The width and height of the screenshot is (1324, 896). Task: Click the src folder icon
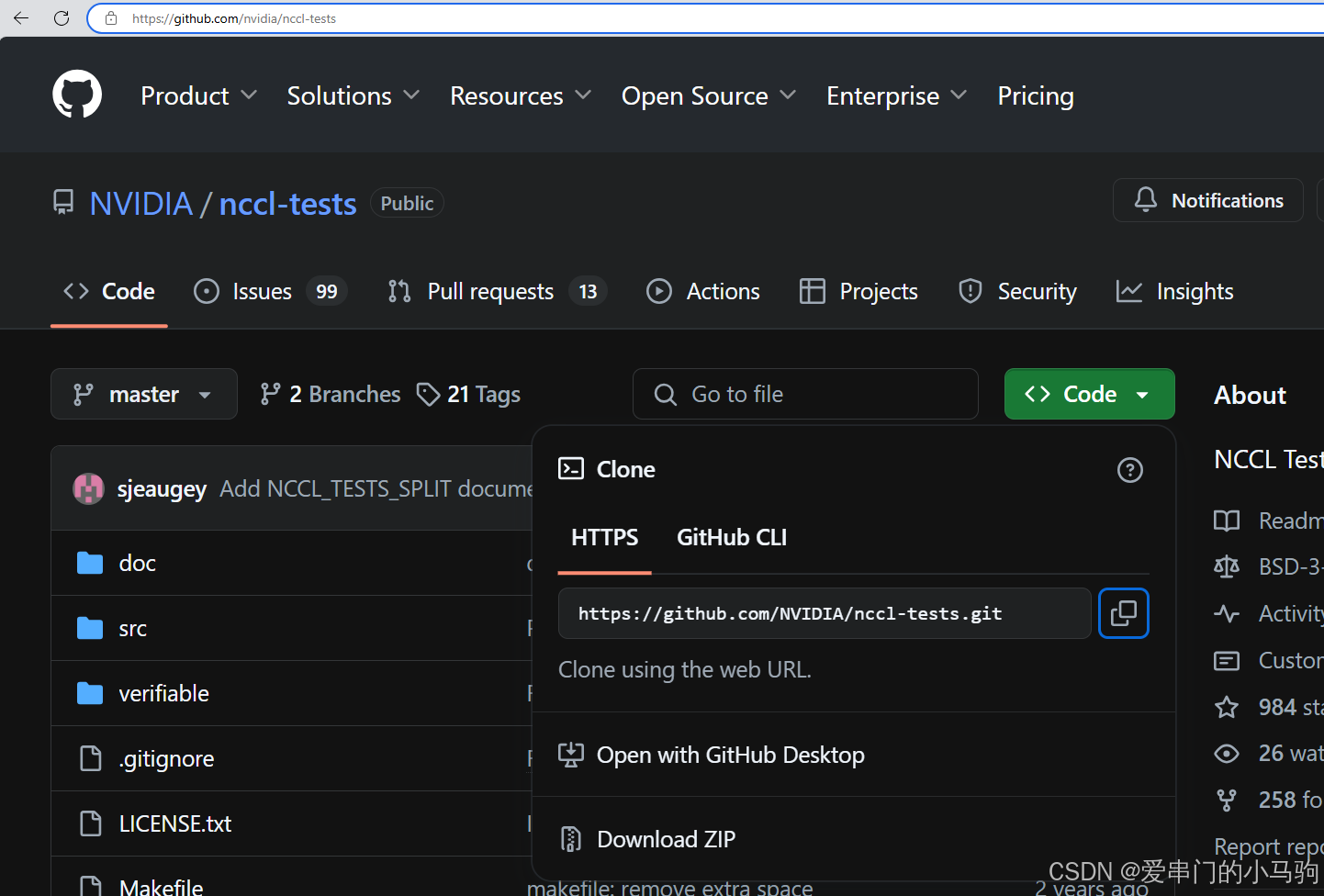click(x=90, y=628)
